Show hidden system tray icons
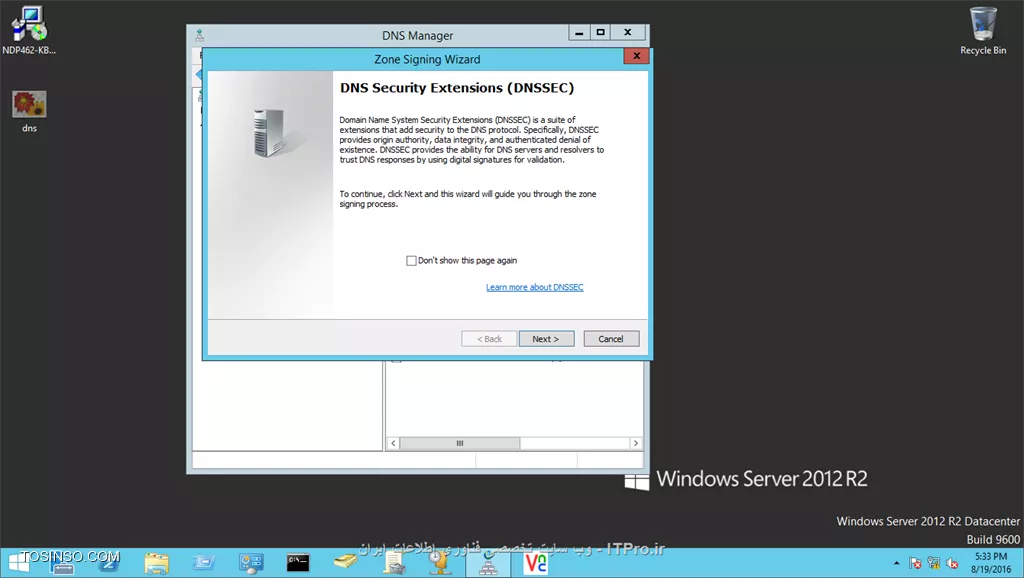Screen dimensions: 1024x578 897,563
